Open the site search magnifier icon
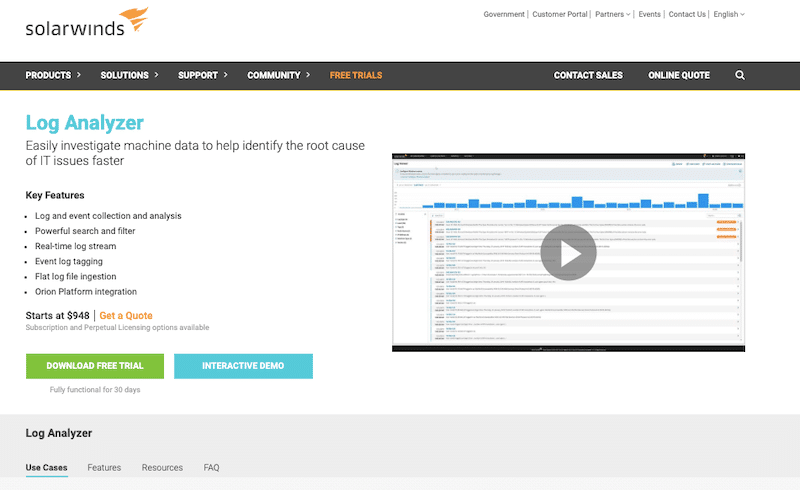 coord(740,75)
